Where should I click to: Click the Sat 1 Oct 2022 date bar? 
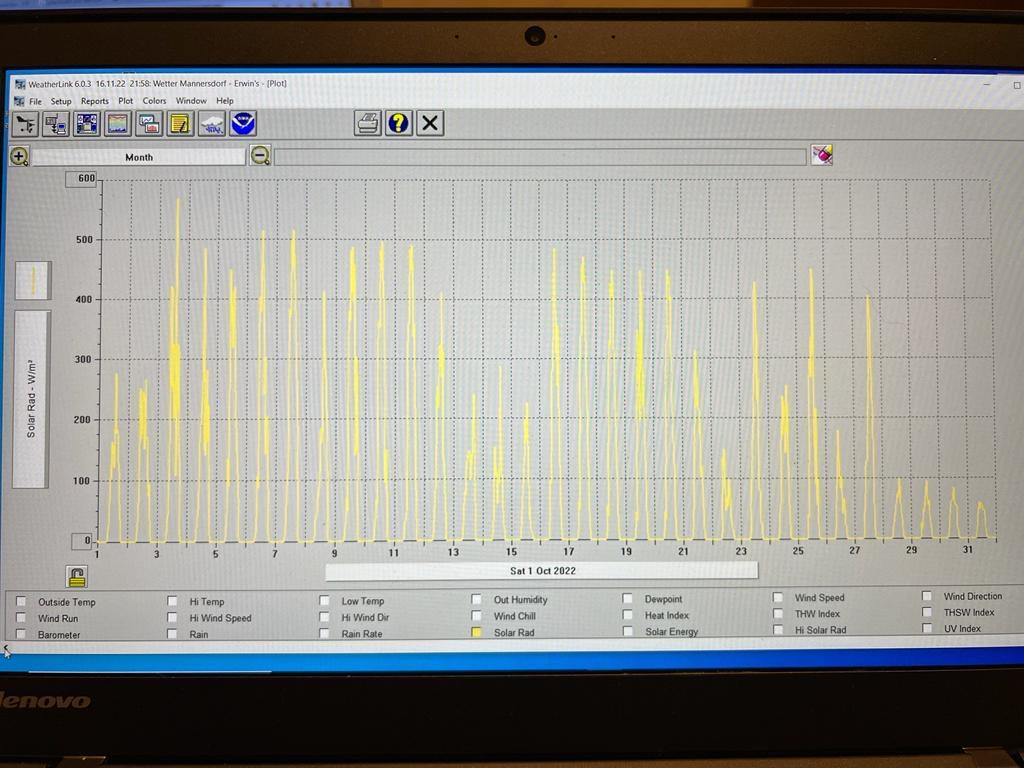tap(542, 571)
